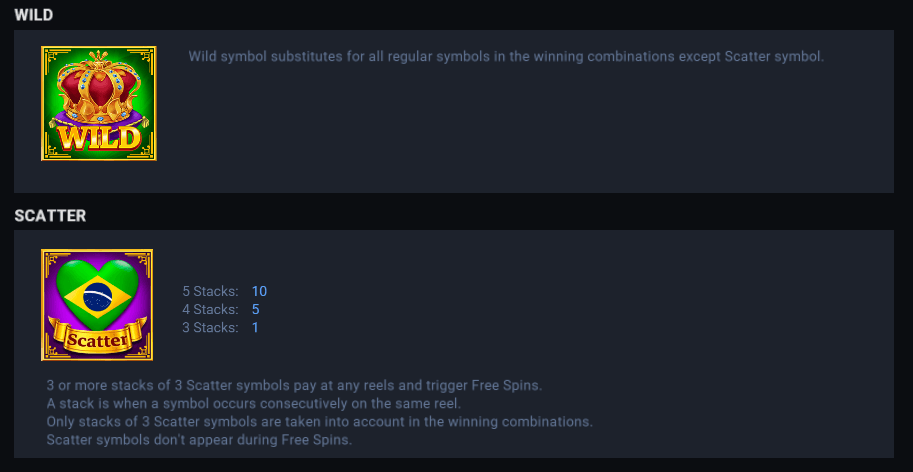
Task: Click the '3 Stacks:' payout label
Action: 210,327
